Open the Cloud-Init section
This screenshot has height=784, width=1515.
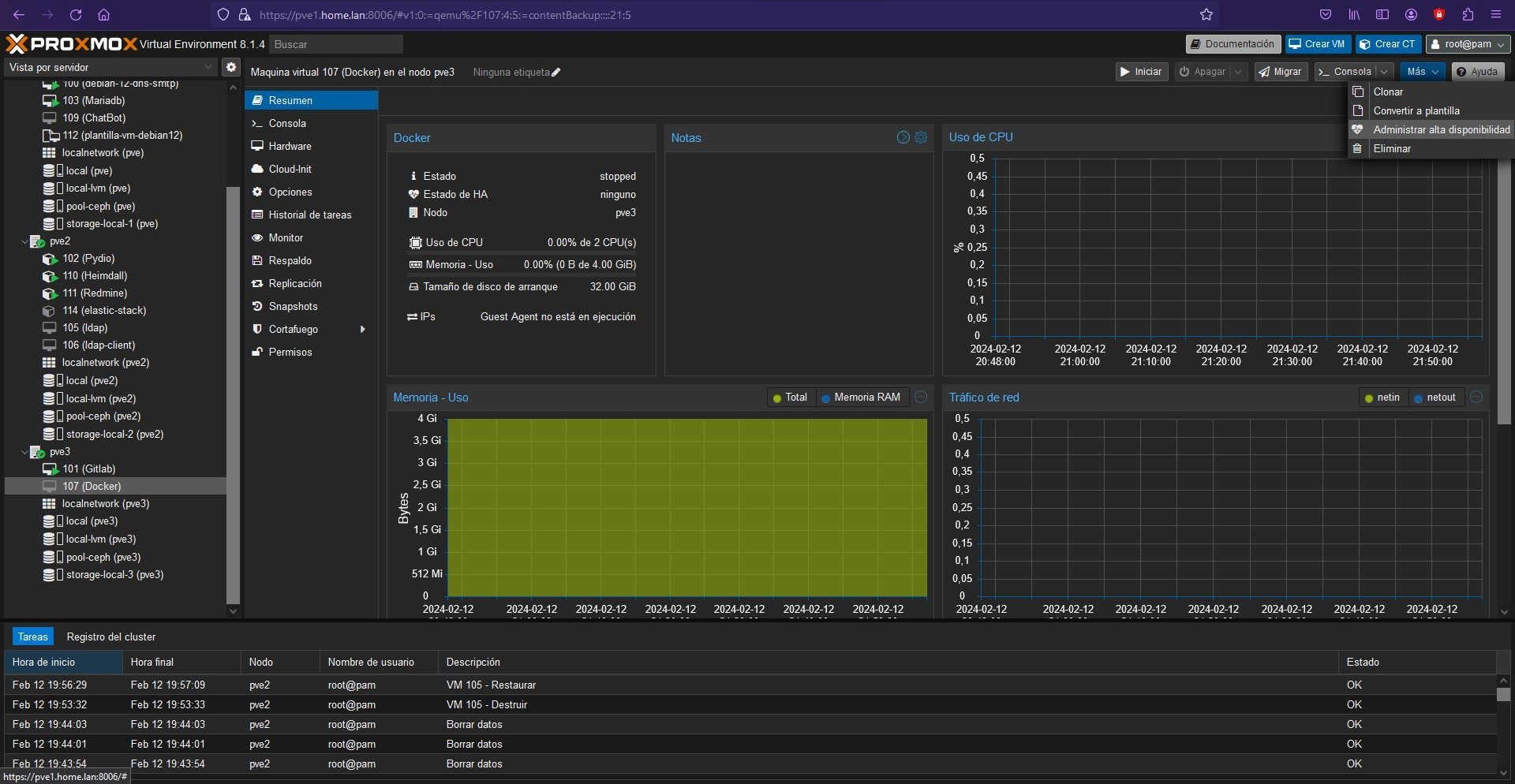click(311, 169)
